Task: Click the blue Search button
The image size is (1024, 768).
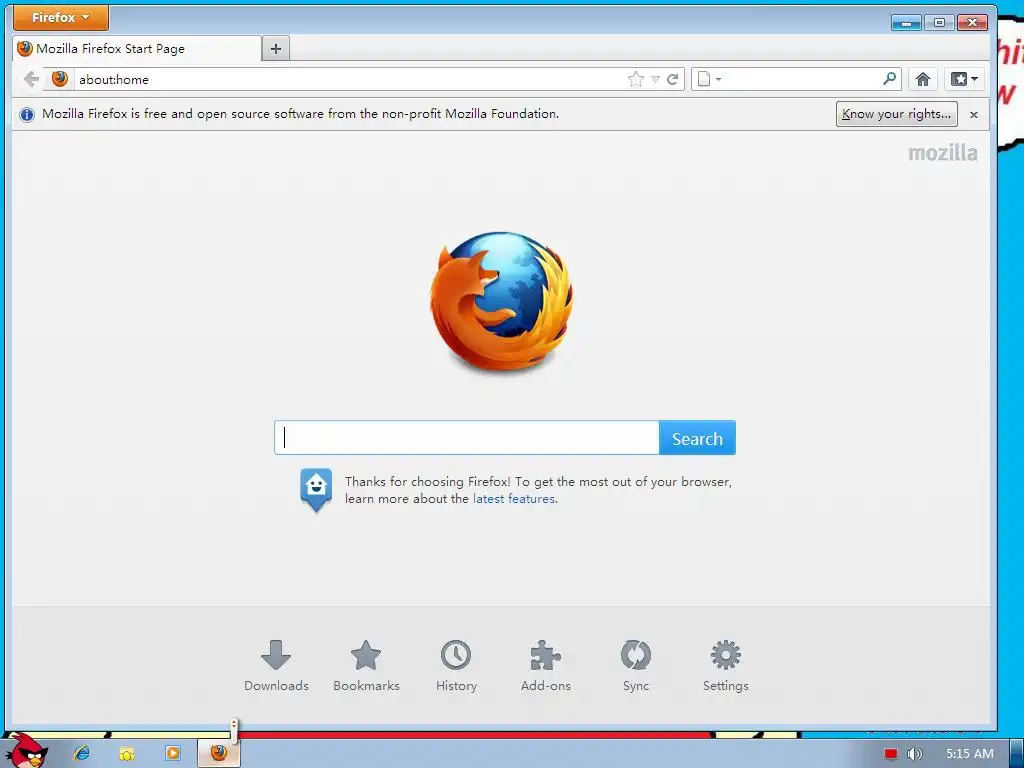Action: click(x=697, y=438)
